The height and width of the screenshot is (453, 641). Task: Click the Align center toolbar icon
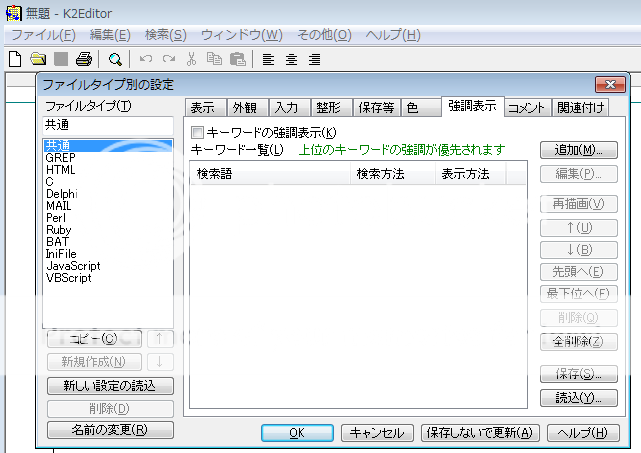291,60
